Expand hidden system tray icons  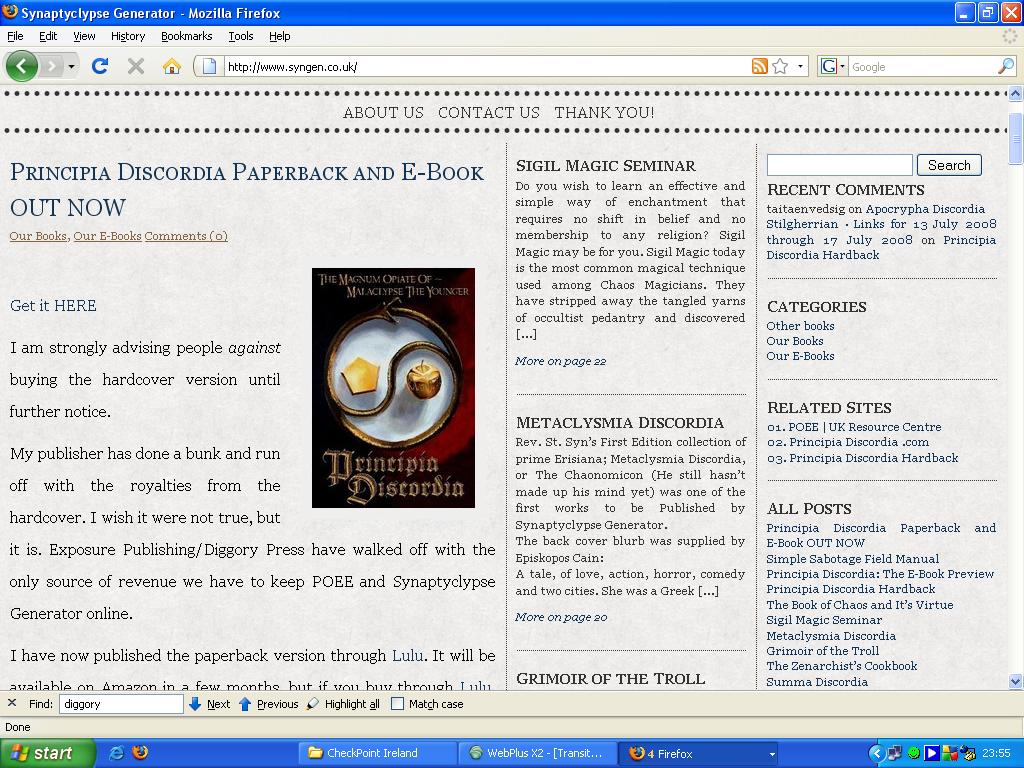(x=876, y=753)
